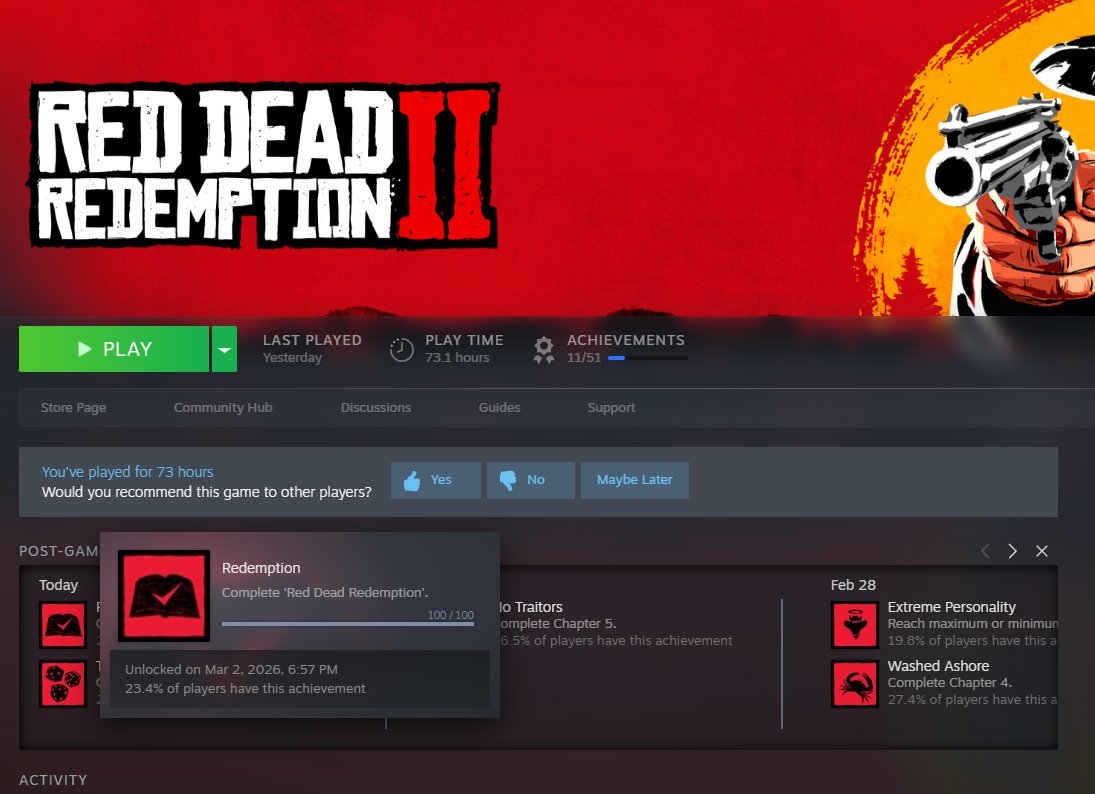1095x794 pixels.
Task: Click 'Complete Chapter 4.' description text
Action: tap(950, 682)
